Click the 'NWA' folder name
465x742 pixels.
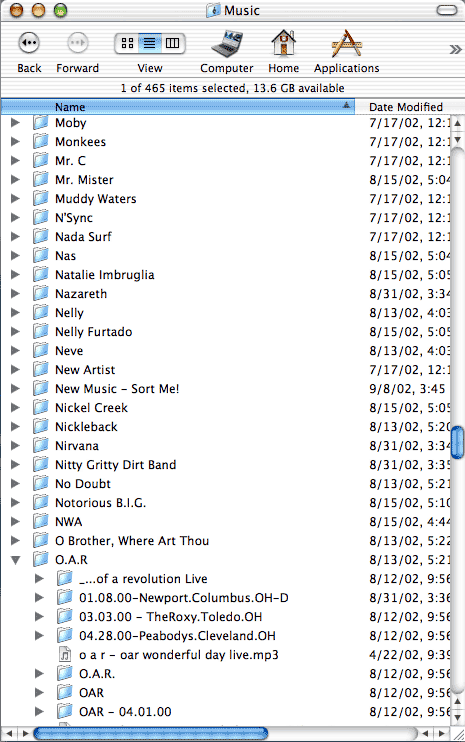click(69, 521)
